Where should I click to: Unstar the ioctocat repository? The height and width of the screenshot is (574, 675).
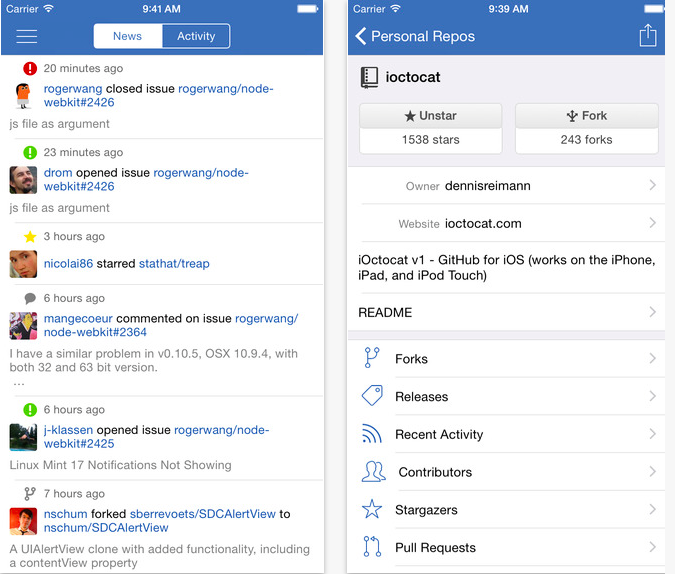430,115
